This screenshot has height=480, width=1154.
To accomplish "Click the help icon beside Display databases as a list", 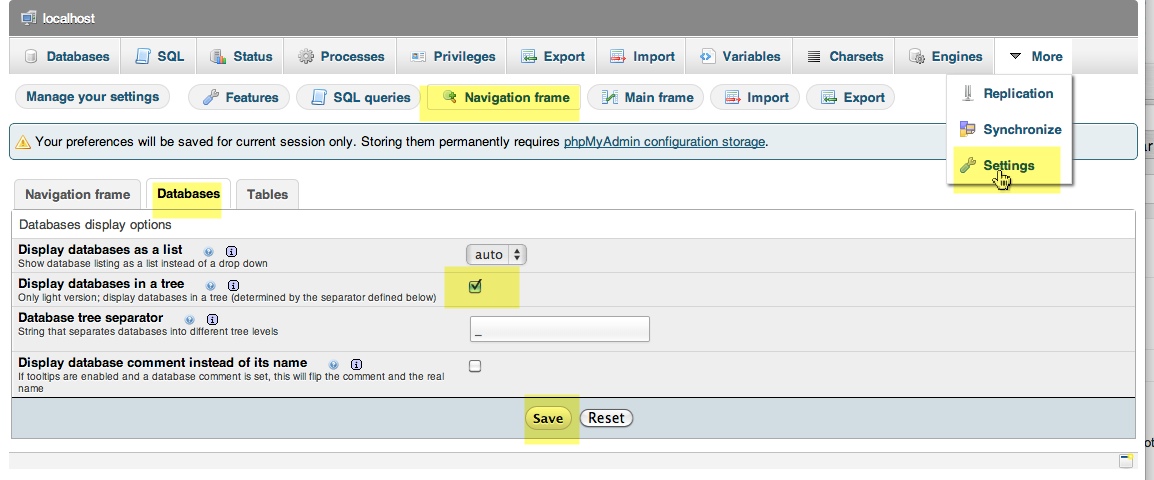I will tap(209, 251).
